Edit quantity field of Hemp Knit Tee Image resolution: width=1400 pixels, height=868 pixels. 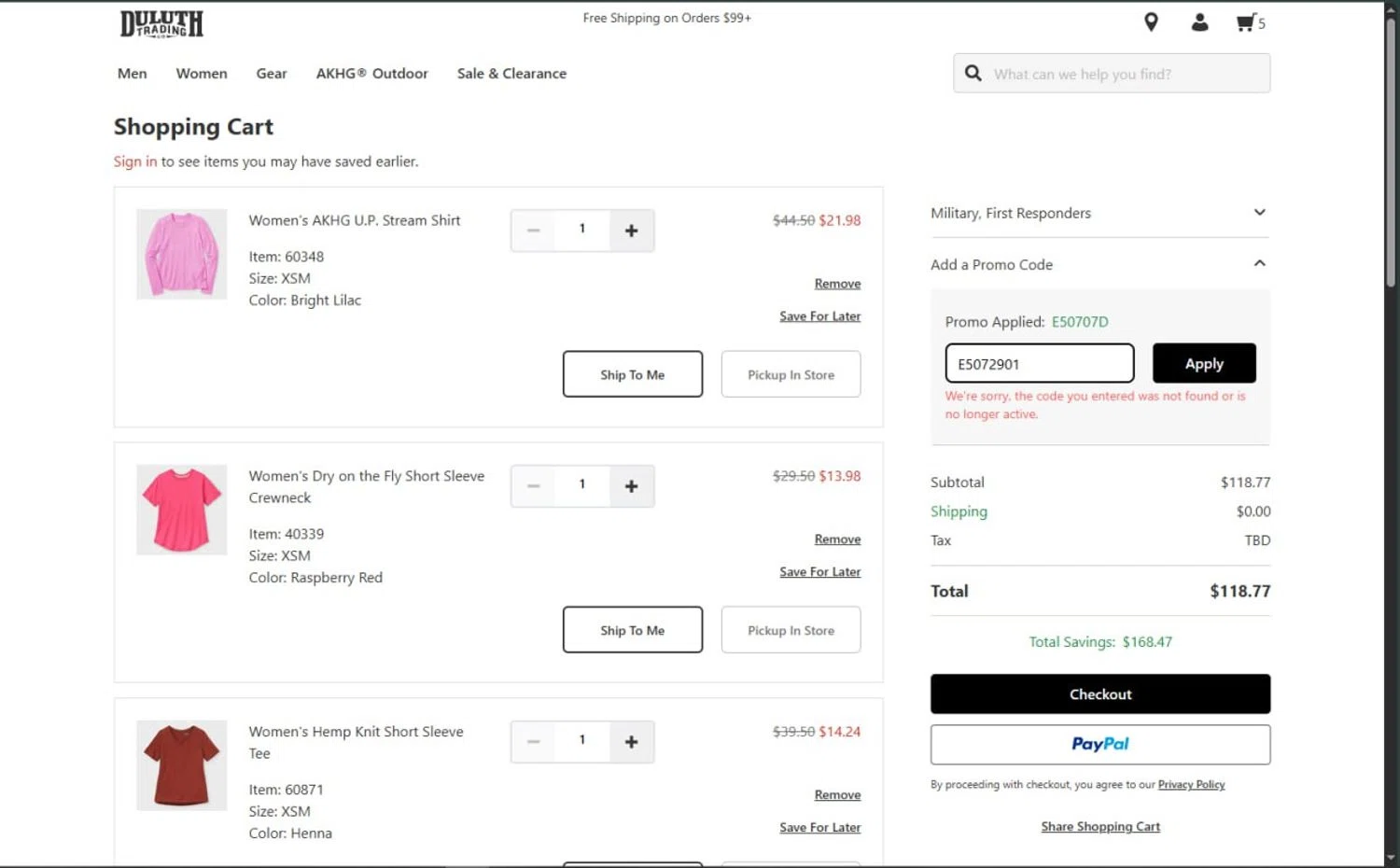point(582,741)
